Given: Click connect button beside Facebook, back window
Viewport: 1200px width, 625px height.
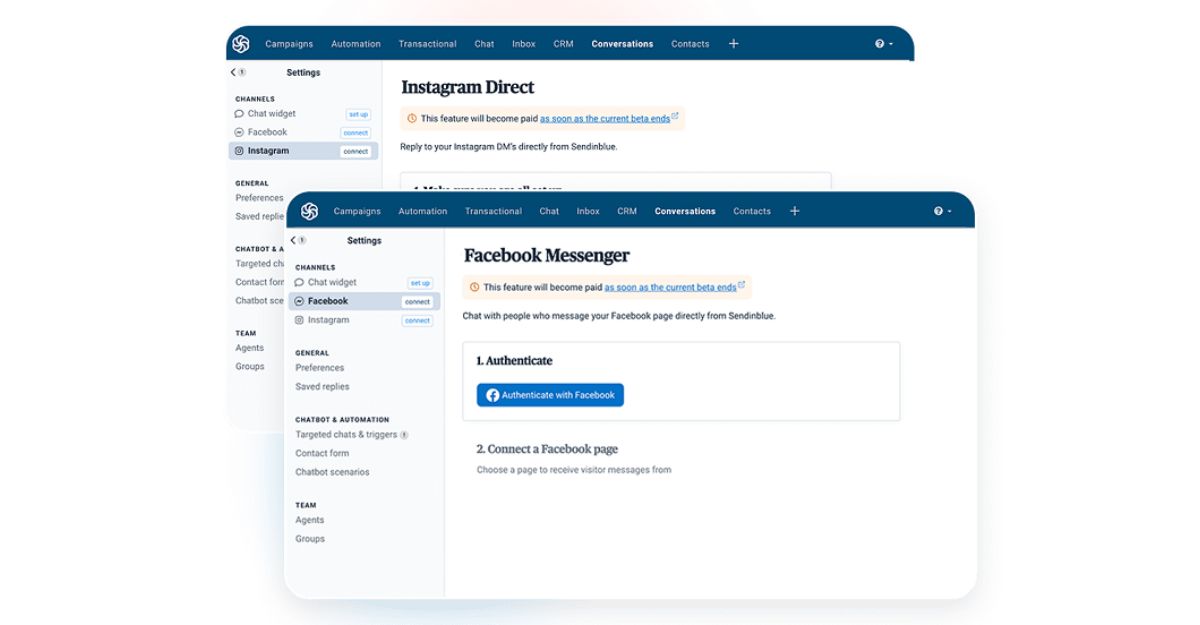Looking at the screenshot, I should click(355, 133).
